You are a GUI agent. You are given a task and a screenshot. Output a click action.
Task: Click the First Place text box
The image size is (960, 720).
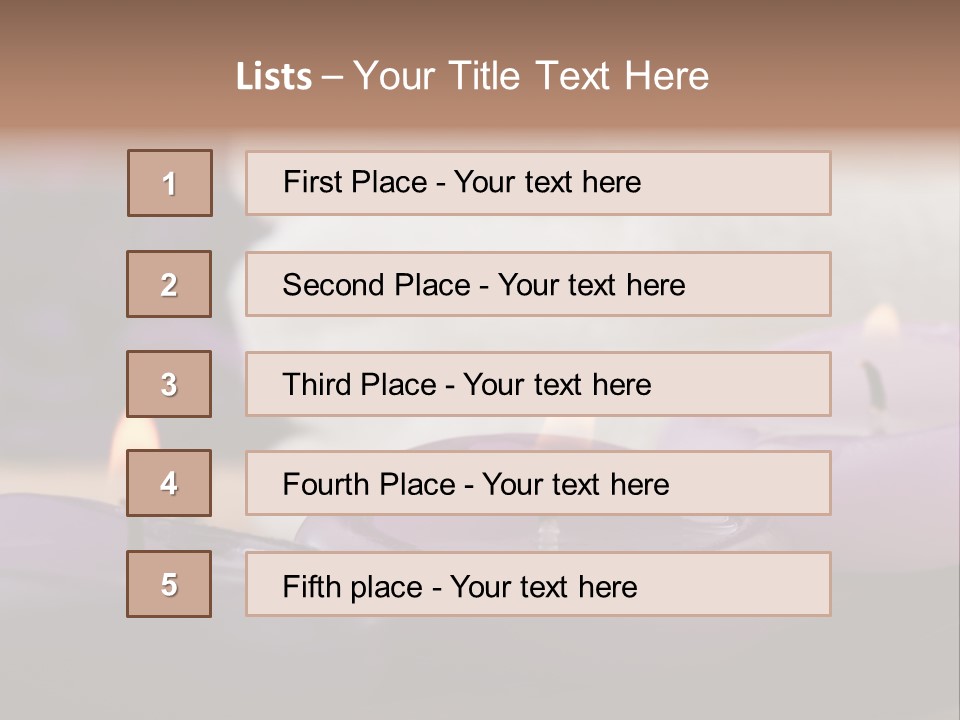(462, 182)
